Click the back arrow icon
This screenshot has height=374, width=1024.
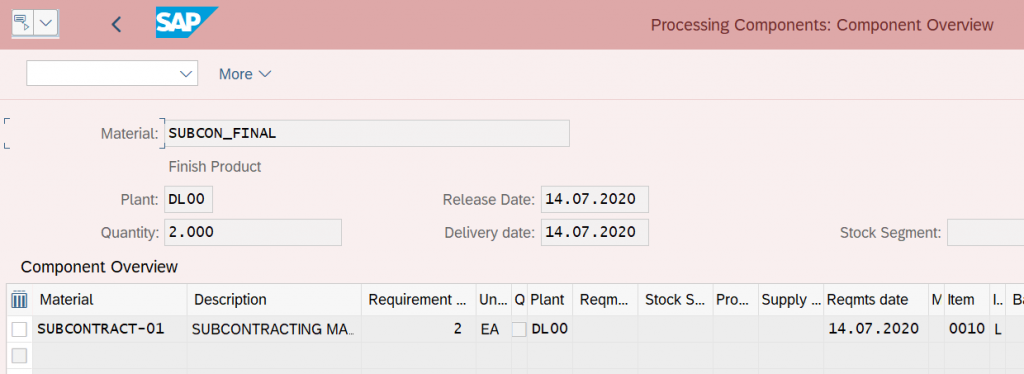point(116,25)
